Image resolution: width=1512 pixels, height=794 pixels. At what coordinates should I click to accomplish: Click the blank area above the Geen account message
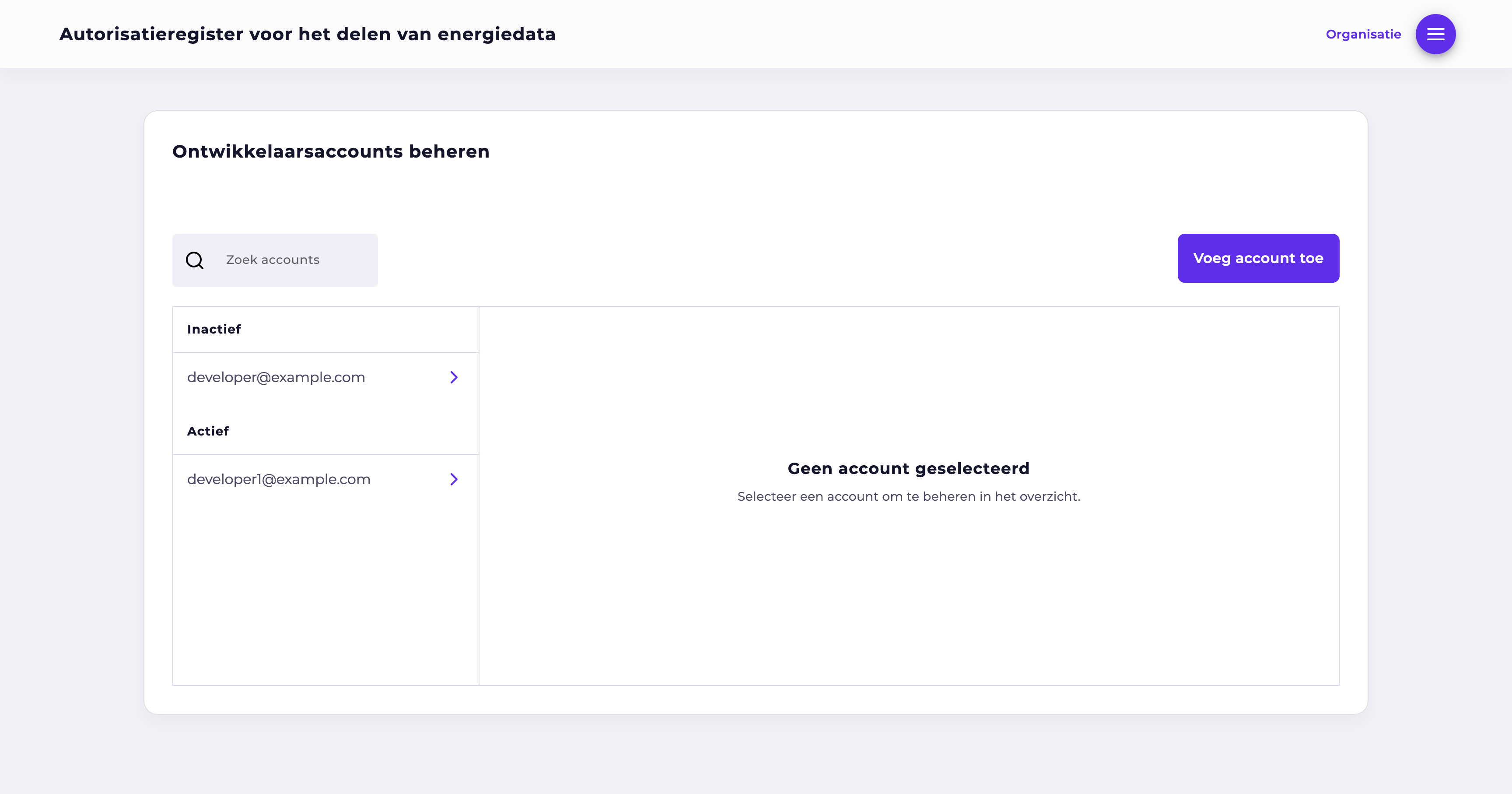pyautogui.click(x=909, y=382)
